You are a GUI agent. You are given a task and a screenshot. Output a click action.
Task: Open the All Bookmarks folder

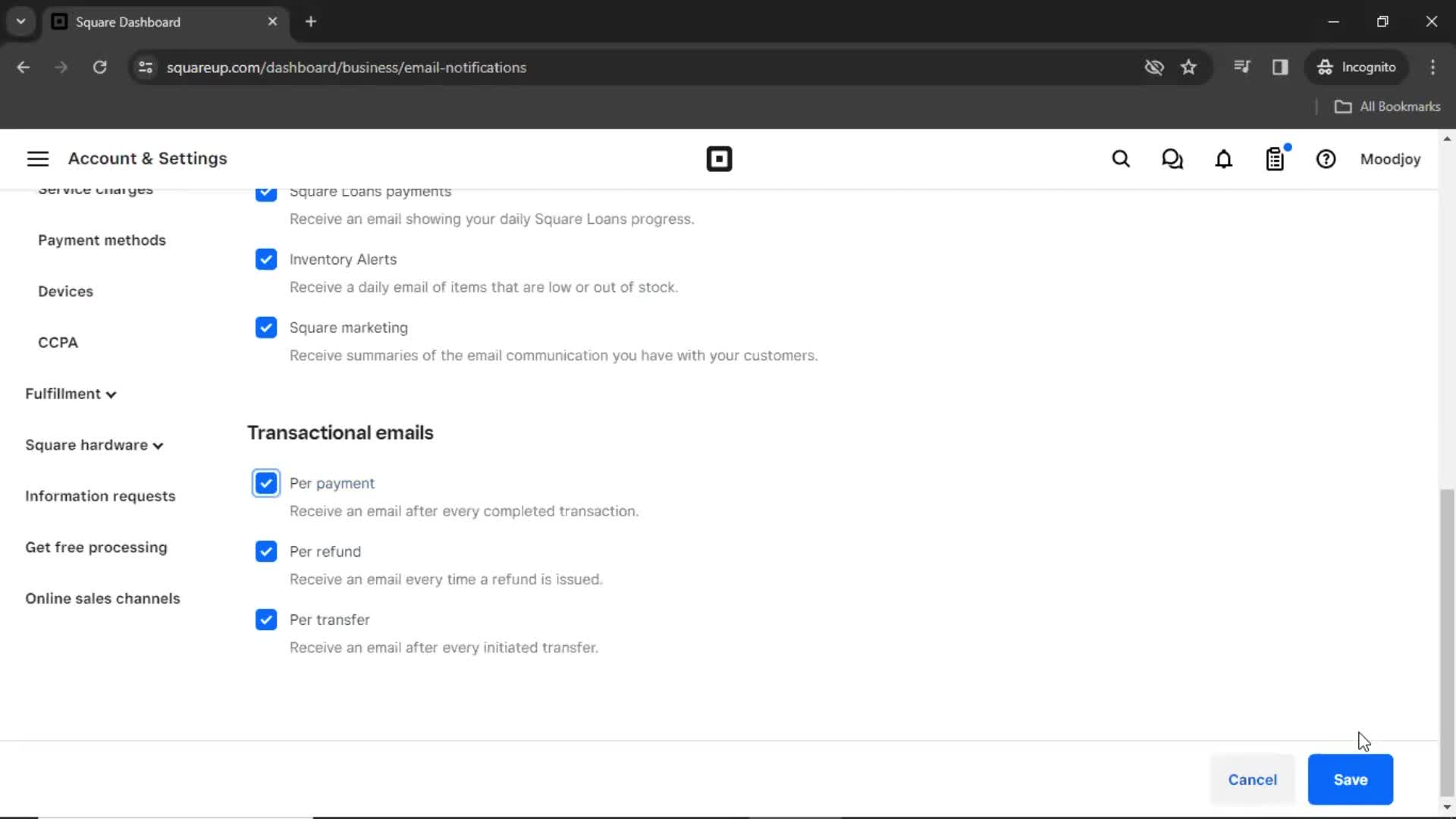(x=1387, y=107)
